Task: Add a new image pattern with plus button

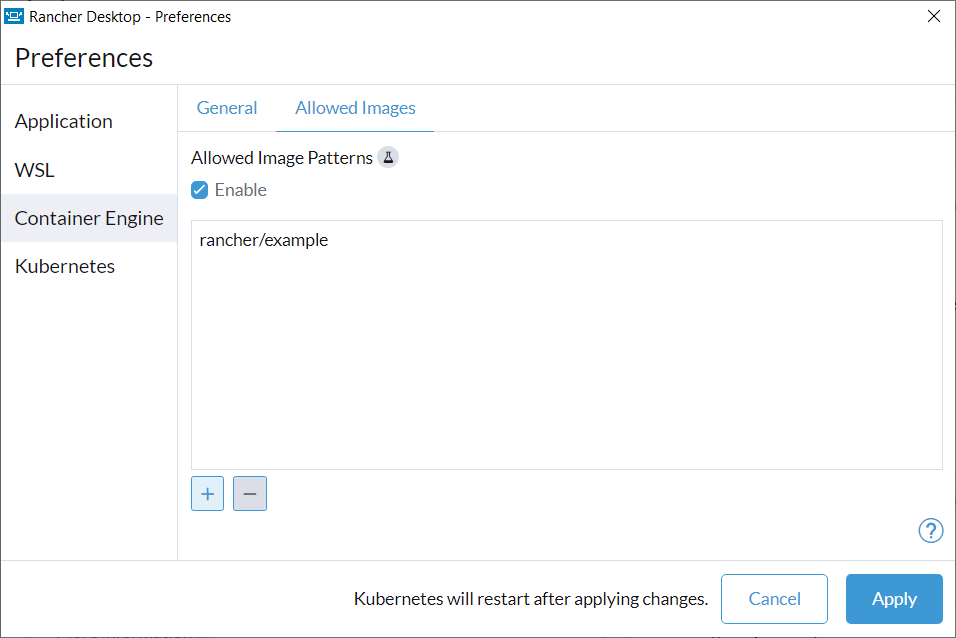Action: pyautogui.click(x=207, y=493)
